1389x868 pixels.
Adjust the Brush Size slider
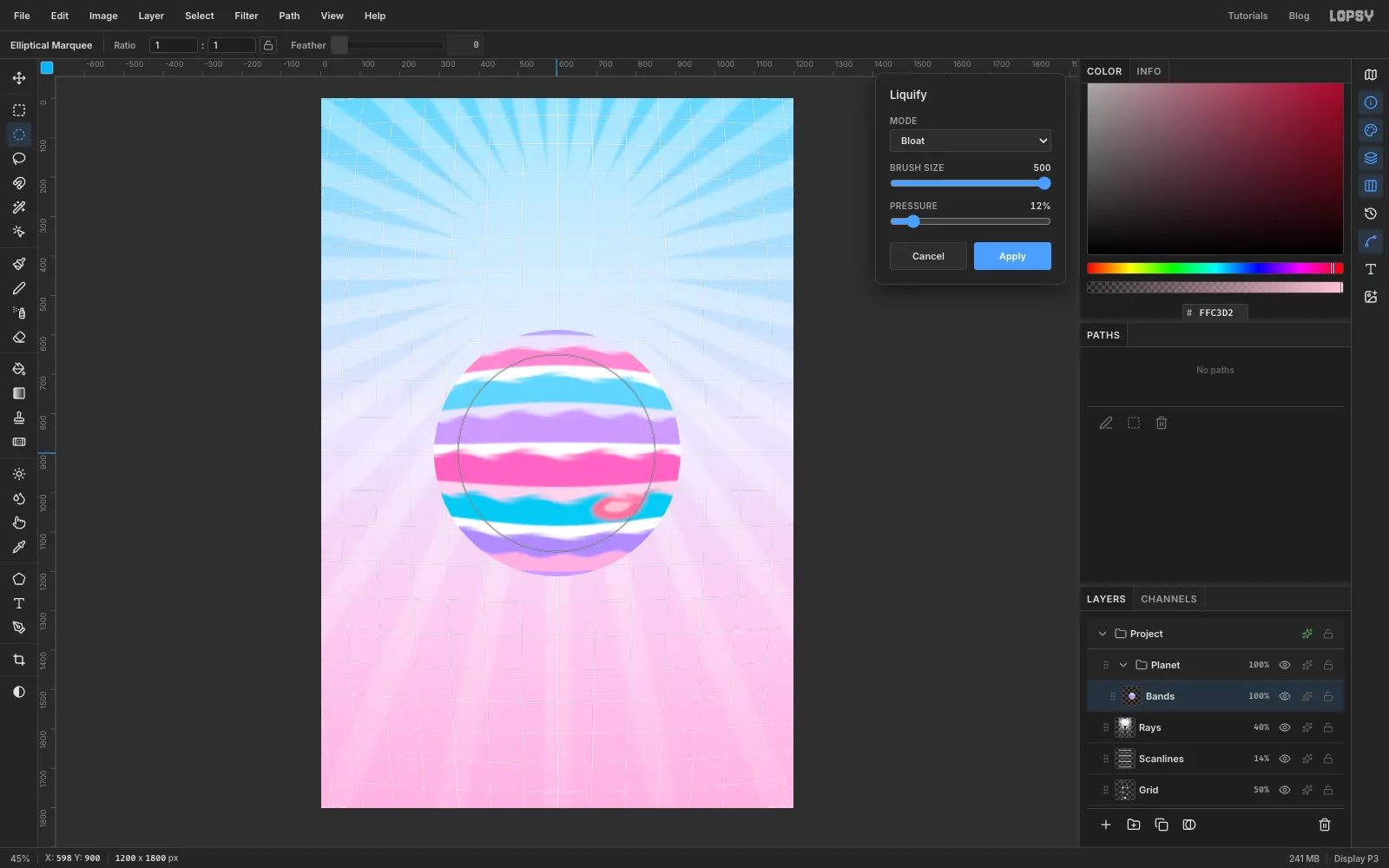coord(971,183)
